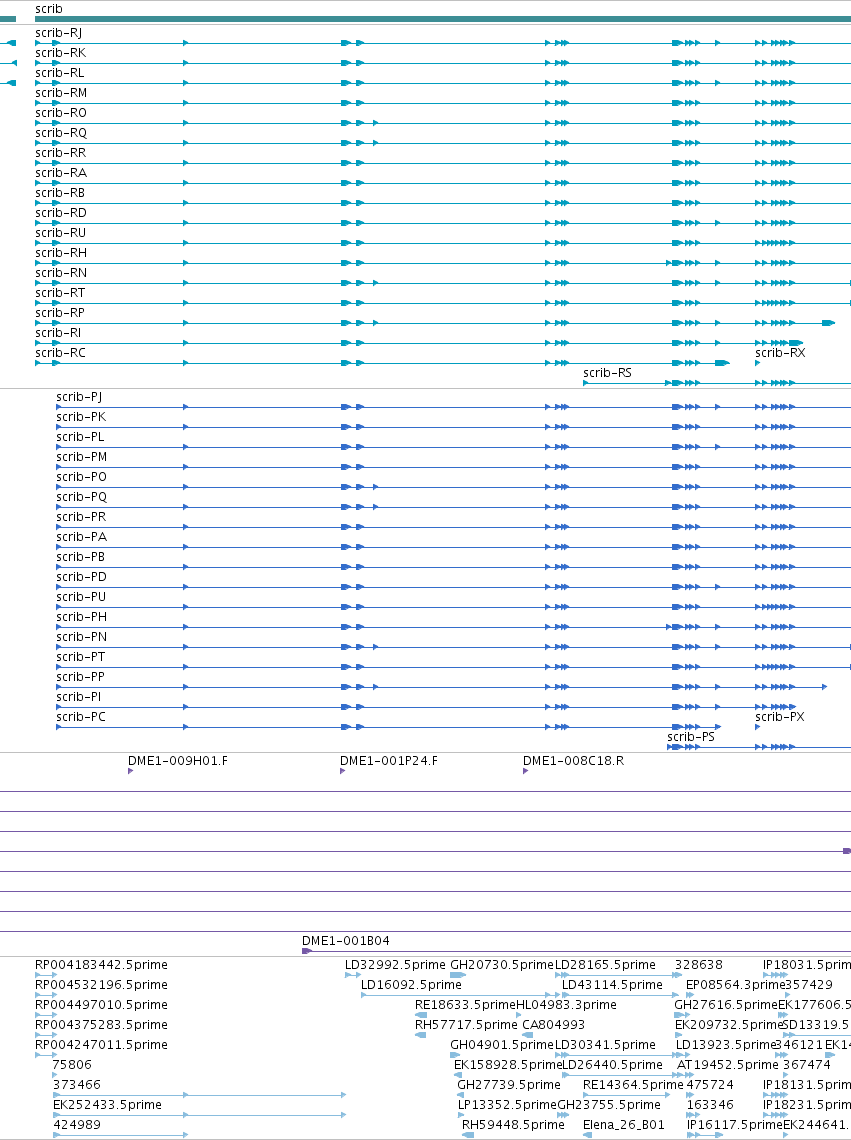Select protein scrib-PL label

(80, 436)
